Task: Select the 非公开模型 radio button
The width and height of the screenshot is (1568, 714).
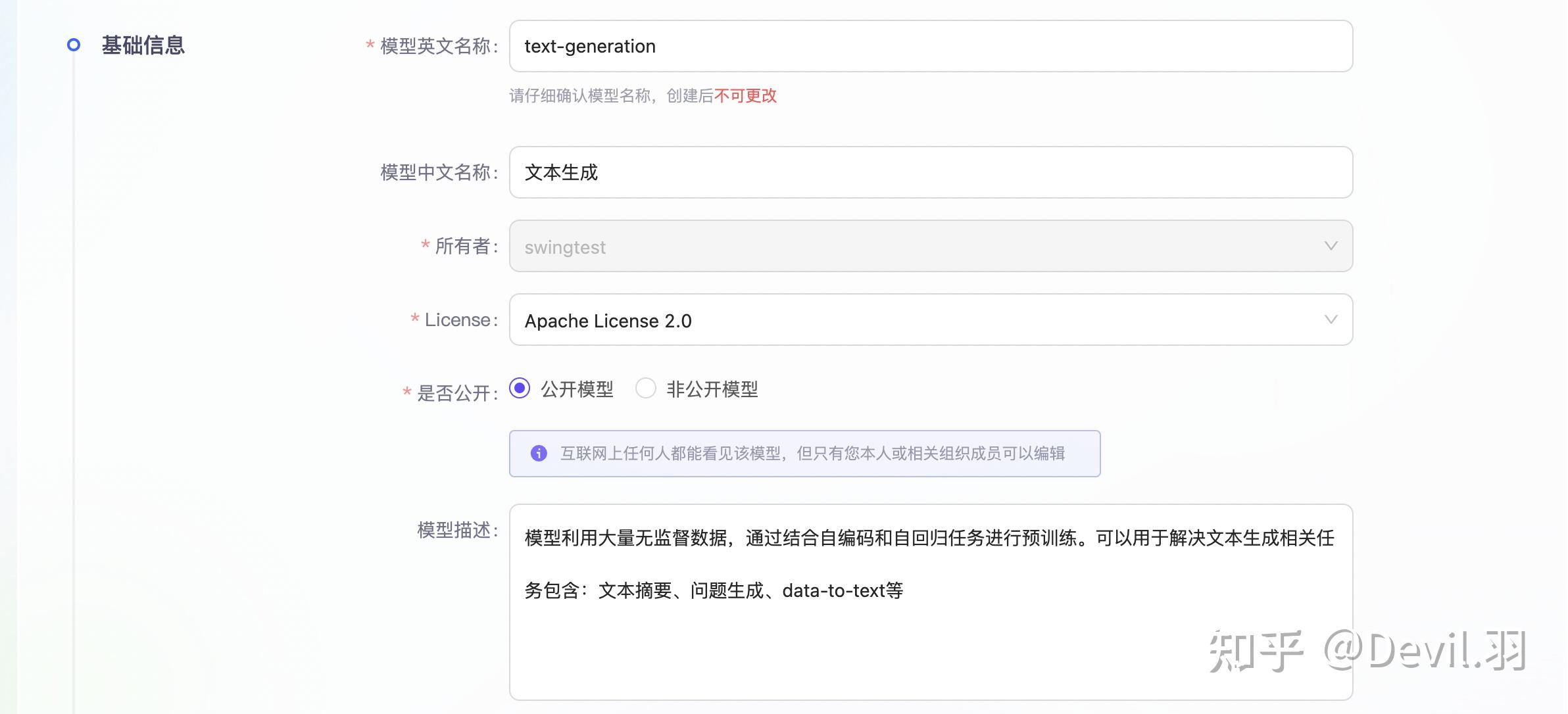Action: (645, 389)
